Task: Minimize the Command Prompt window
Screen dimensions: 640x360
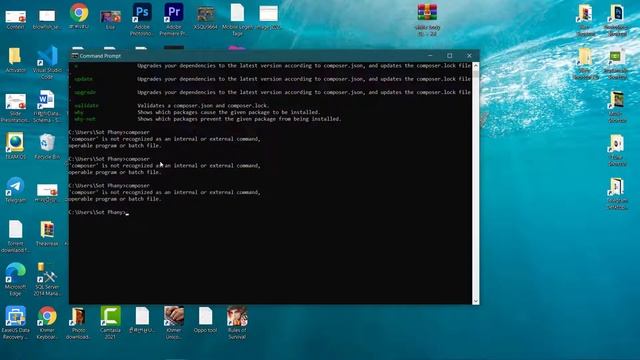Action: click(x=430, y=56)
